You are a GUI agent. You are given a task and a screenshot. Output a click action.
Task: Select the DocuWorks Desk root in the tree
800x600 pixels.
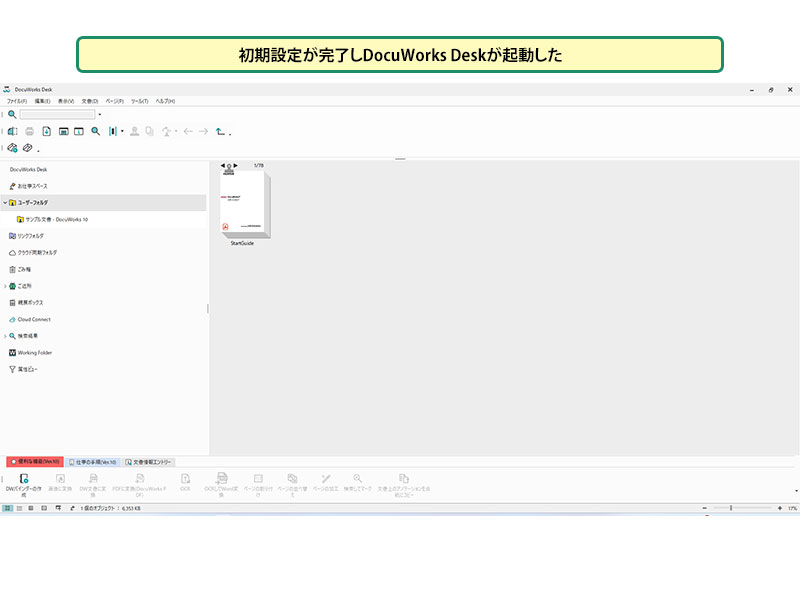[x=29, y=169]
